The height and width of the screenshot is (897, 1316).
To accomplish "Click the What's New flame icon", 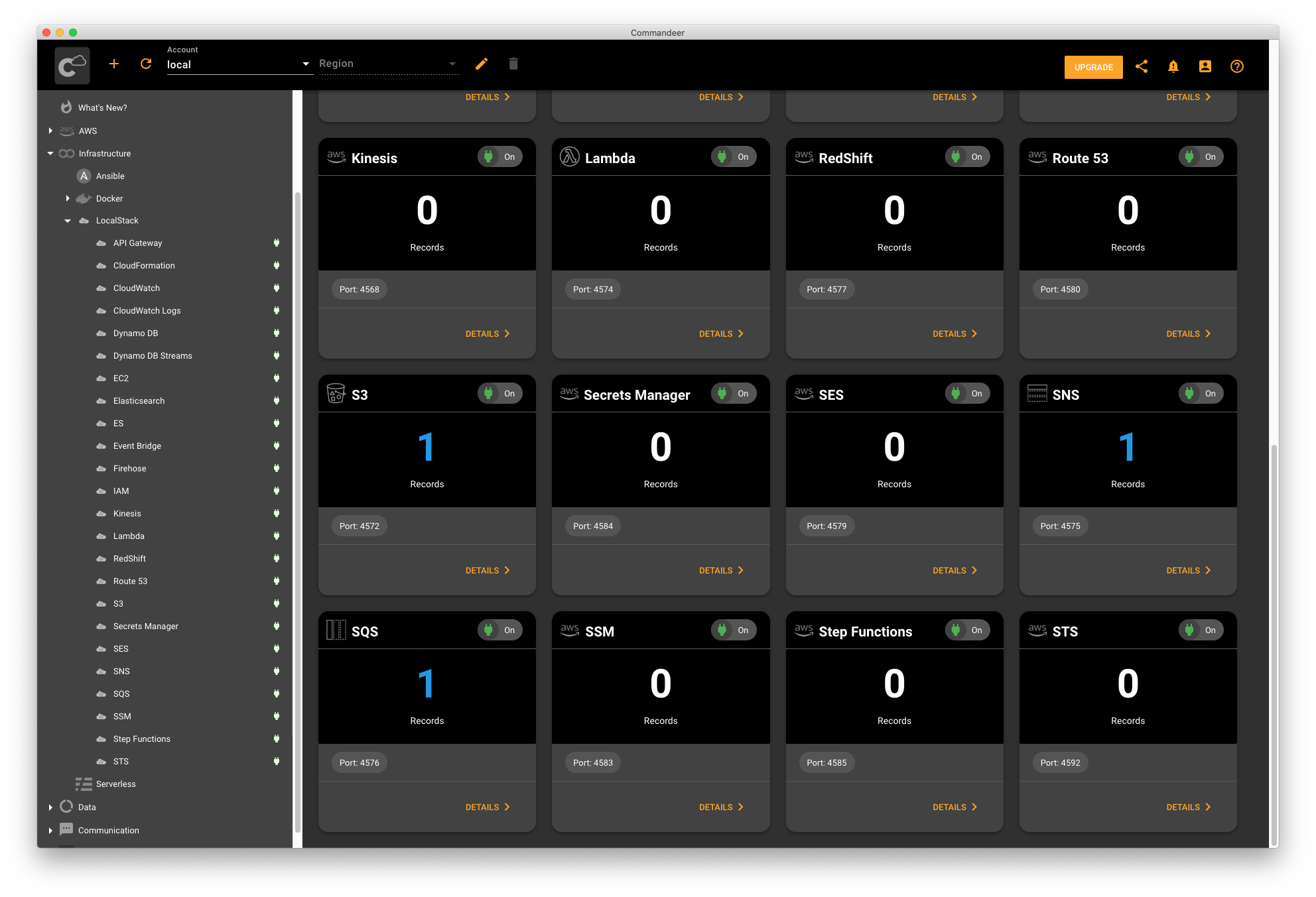I will (66, 107).
